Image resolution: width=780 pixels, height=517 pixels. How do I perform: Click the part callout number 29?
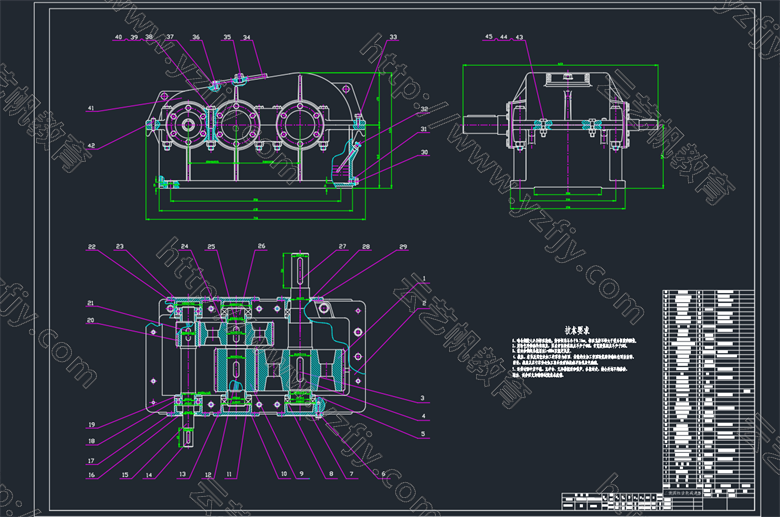(403, 246)
